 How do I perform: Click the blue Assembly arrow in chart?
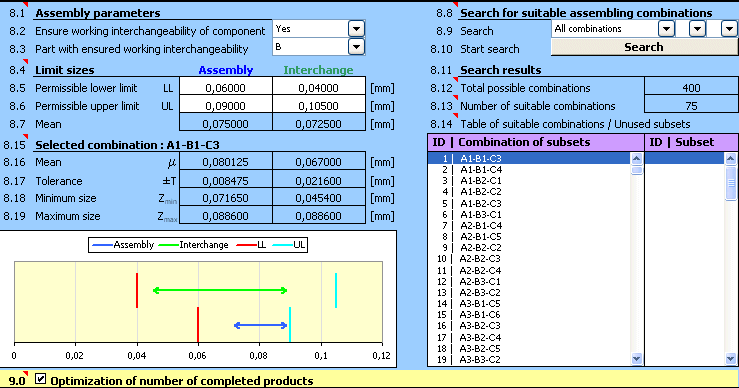pos(260,325)
